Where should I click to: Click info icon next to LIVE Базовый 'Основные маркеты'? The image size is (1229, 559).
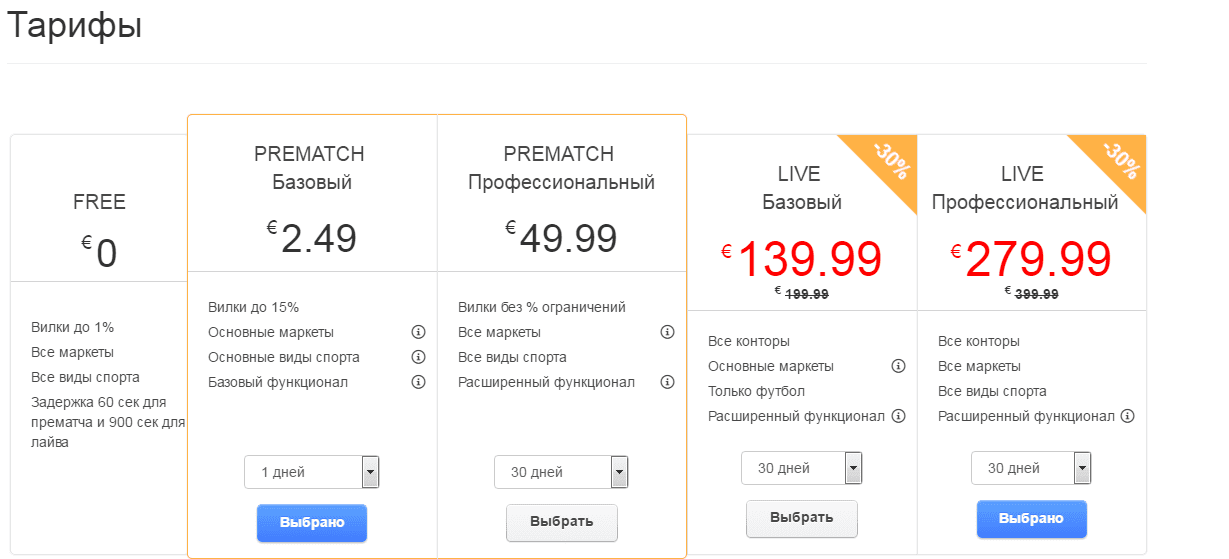[898, 366]
